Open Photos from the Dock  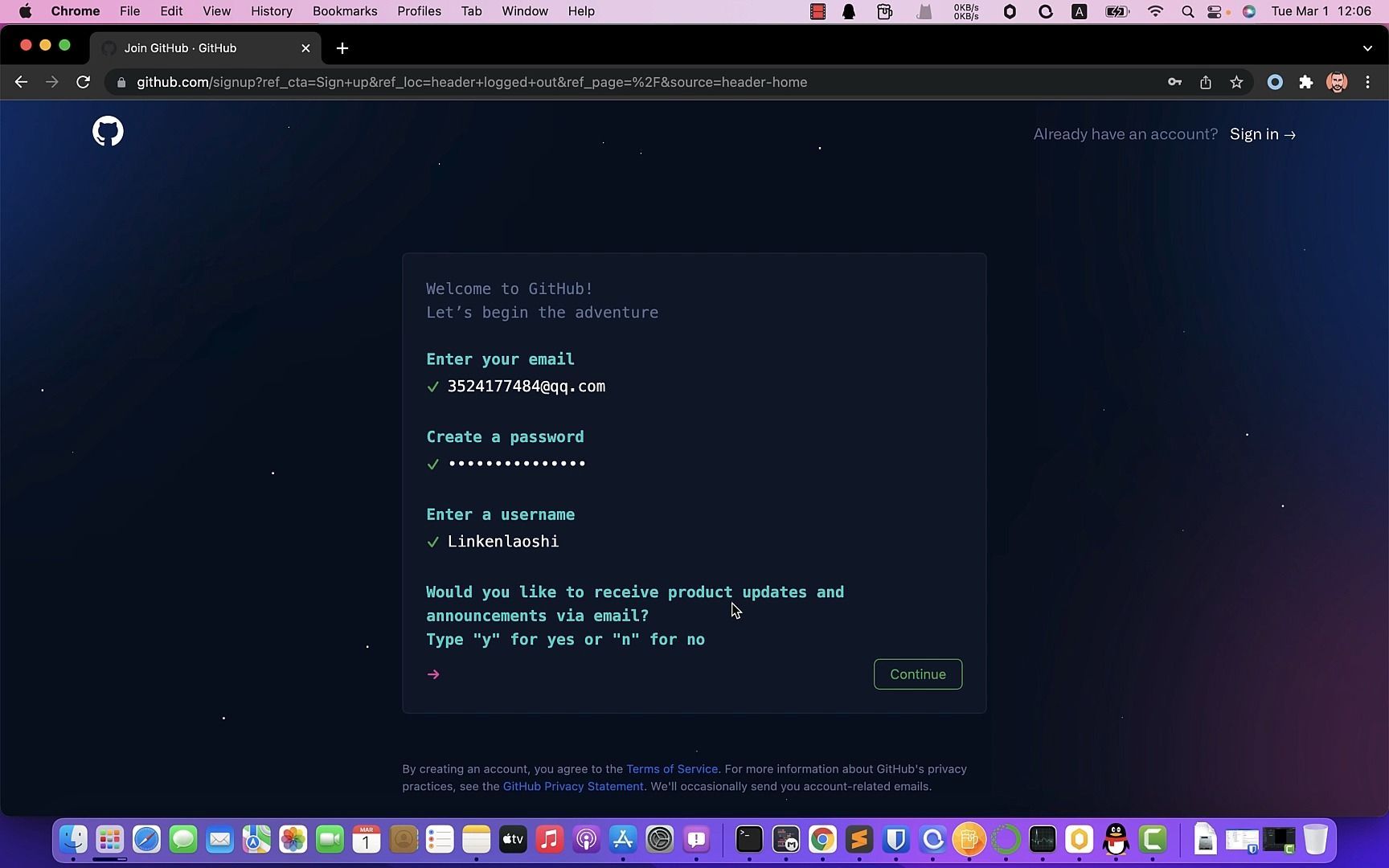pyautogui.click(x=293, y=840)
